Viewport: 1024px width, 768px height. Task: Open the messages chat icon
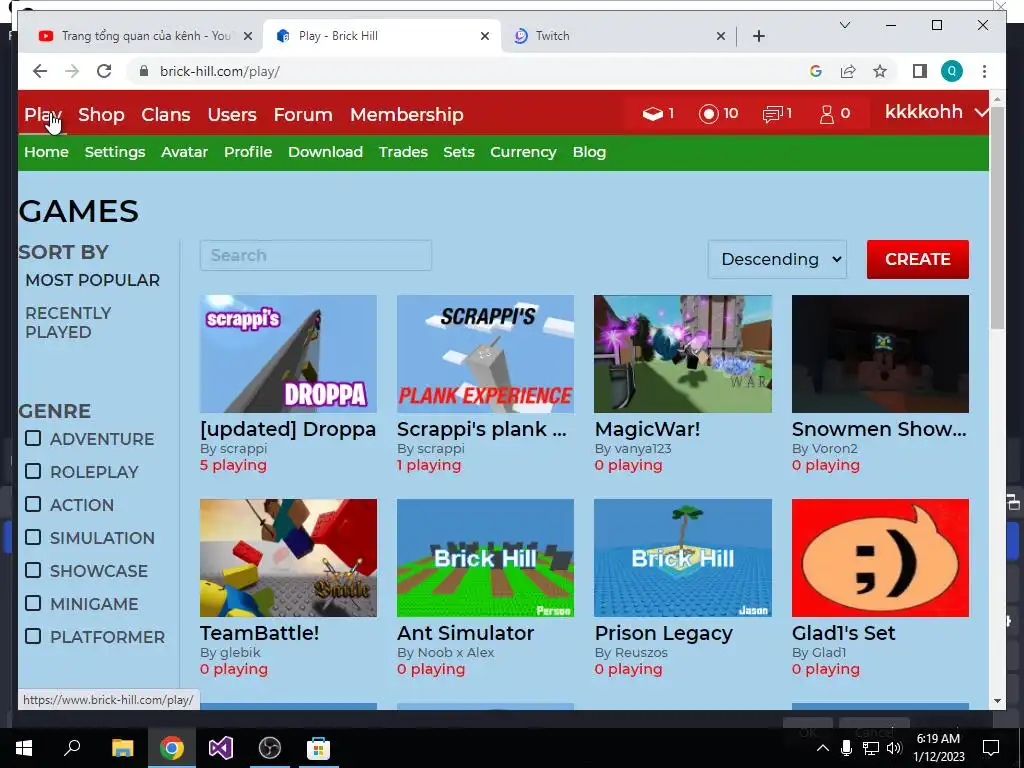click(x=772, y=114)
